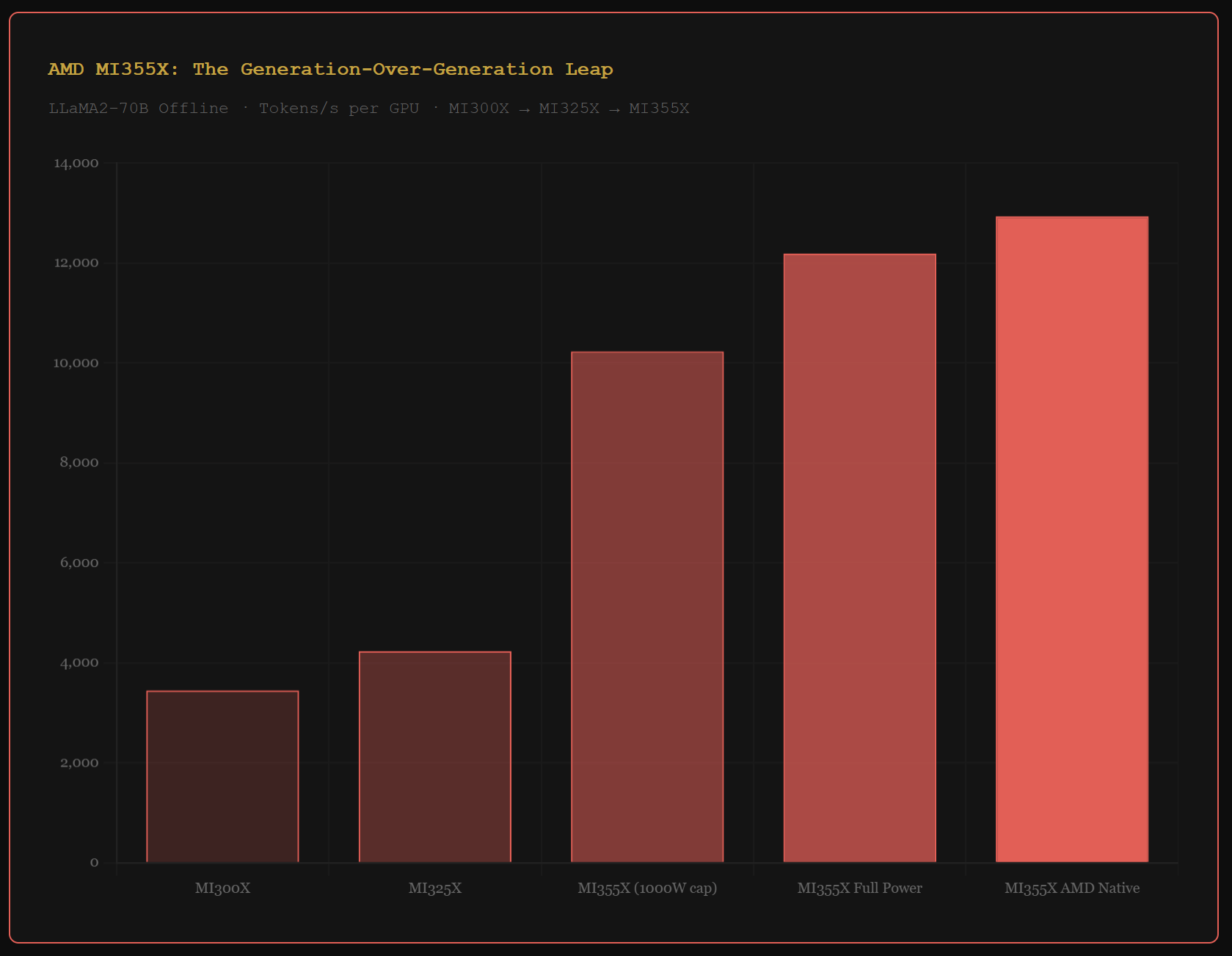Click the "4,000" y-axis value
The height and width of the screenshot is (956, 1232).
tap(79, 663)
